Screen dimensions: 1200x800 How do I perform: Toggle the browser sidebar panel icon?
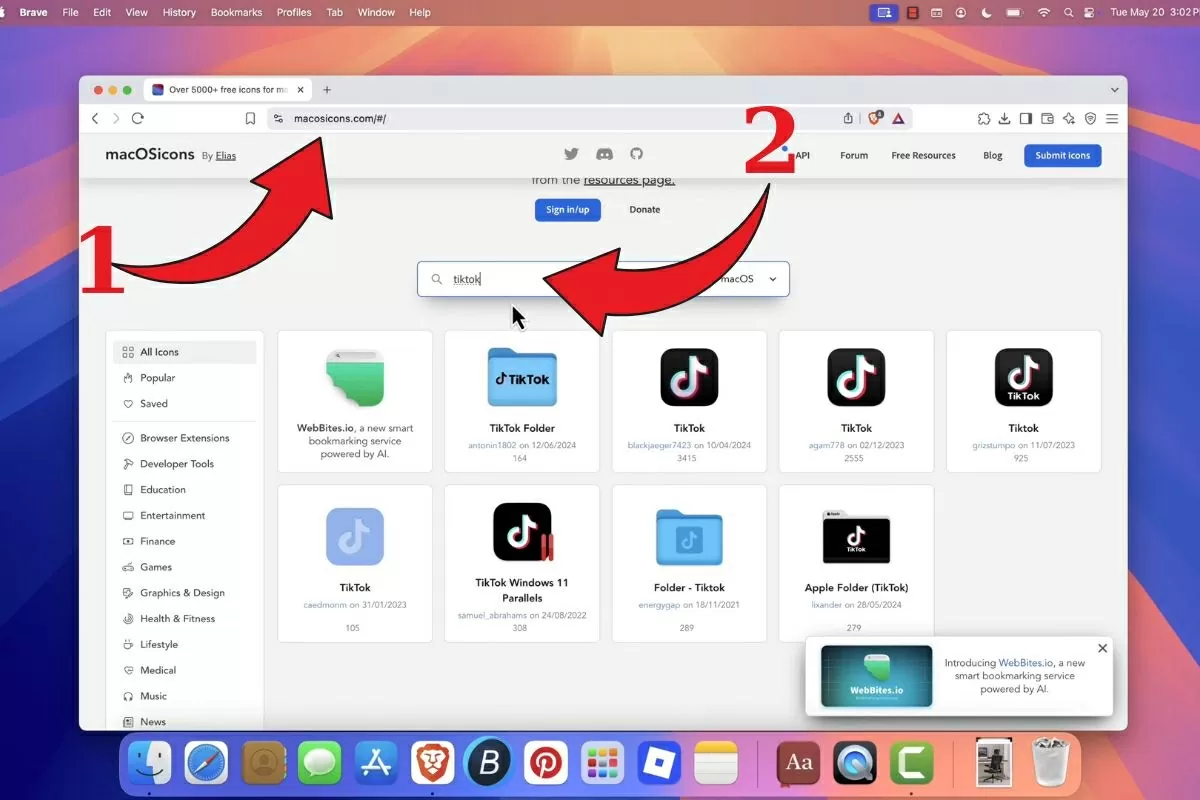pos(1026,118)
